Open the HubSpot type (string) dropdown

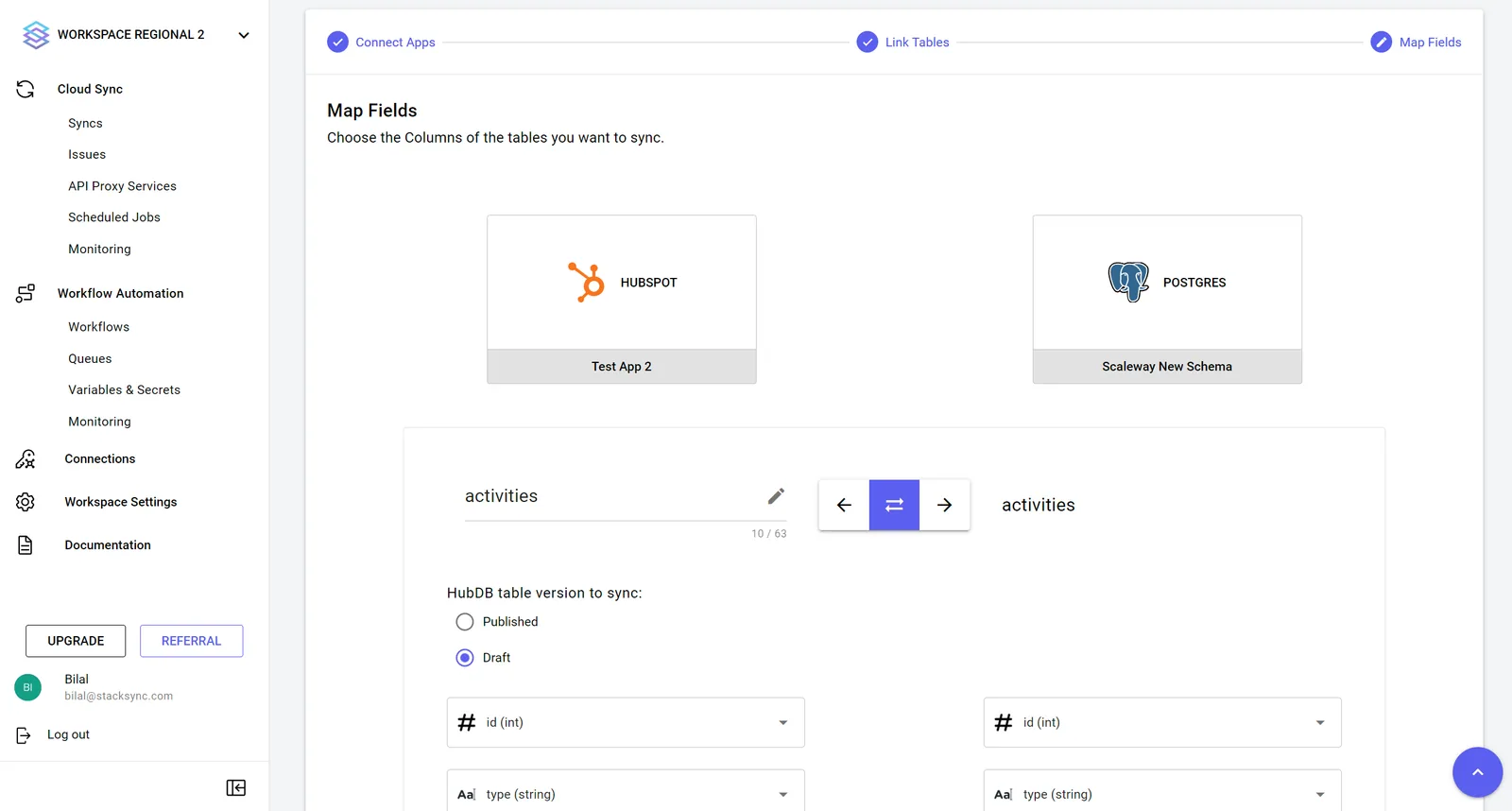coord(626,792)
